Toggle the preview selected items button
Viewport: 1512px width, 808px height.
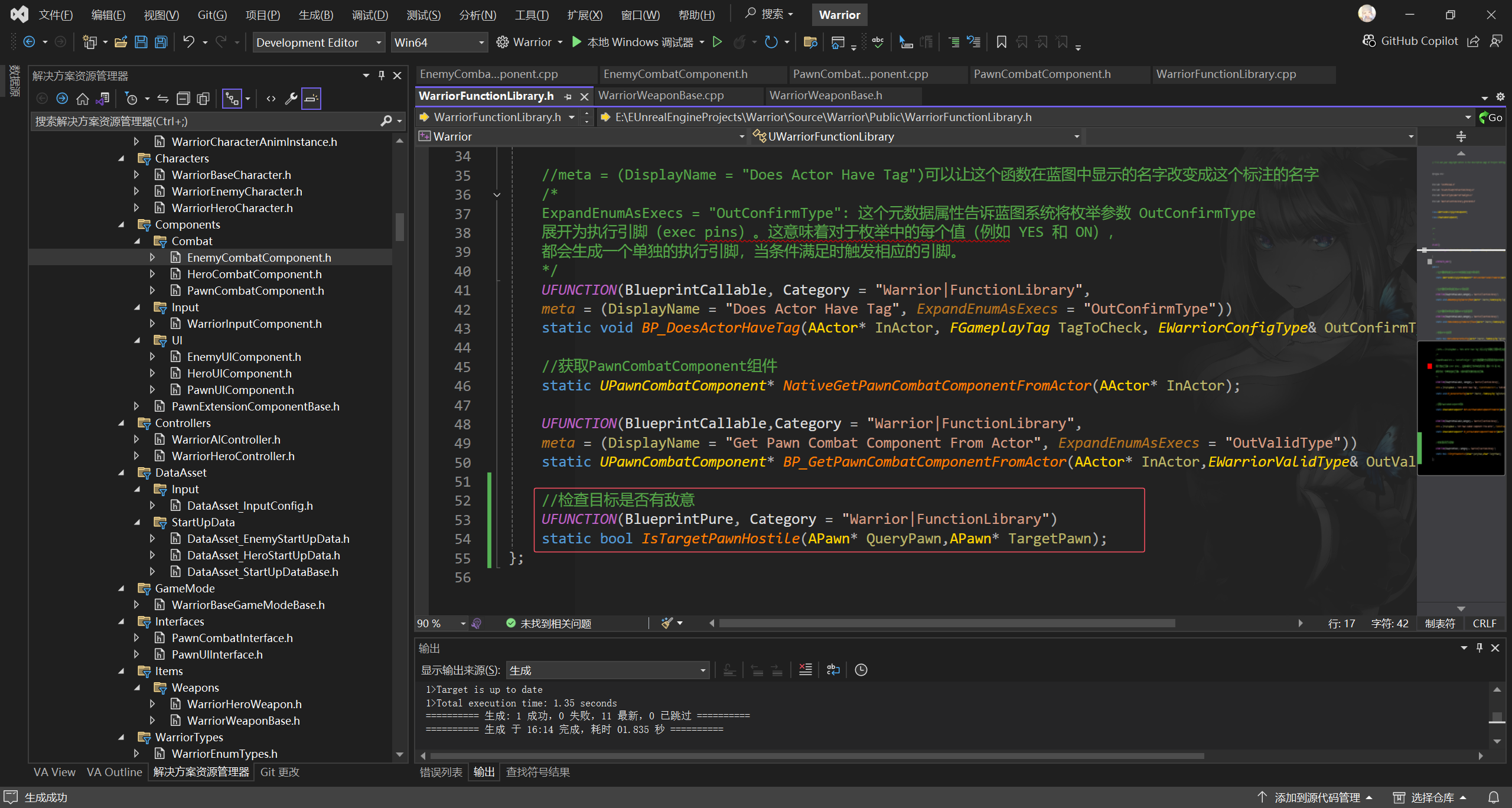point(311,99)
